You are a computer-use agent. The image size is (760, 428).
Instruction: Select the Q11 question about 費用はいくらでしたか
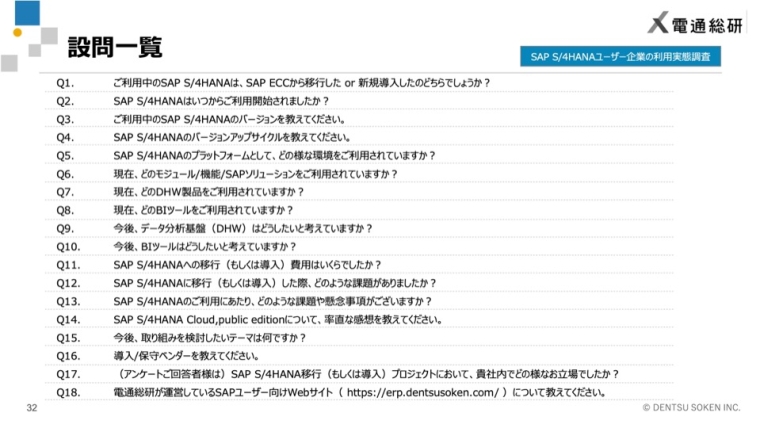247,265
